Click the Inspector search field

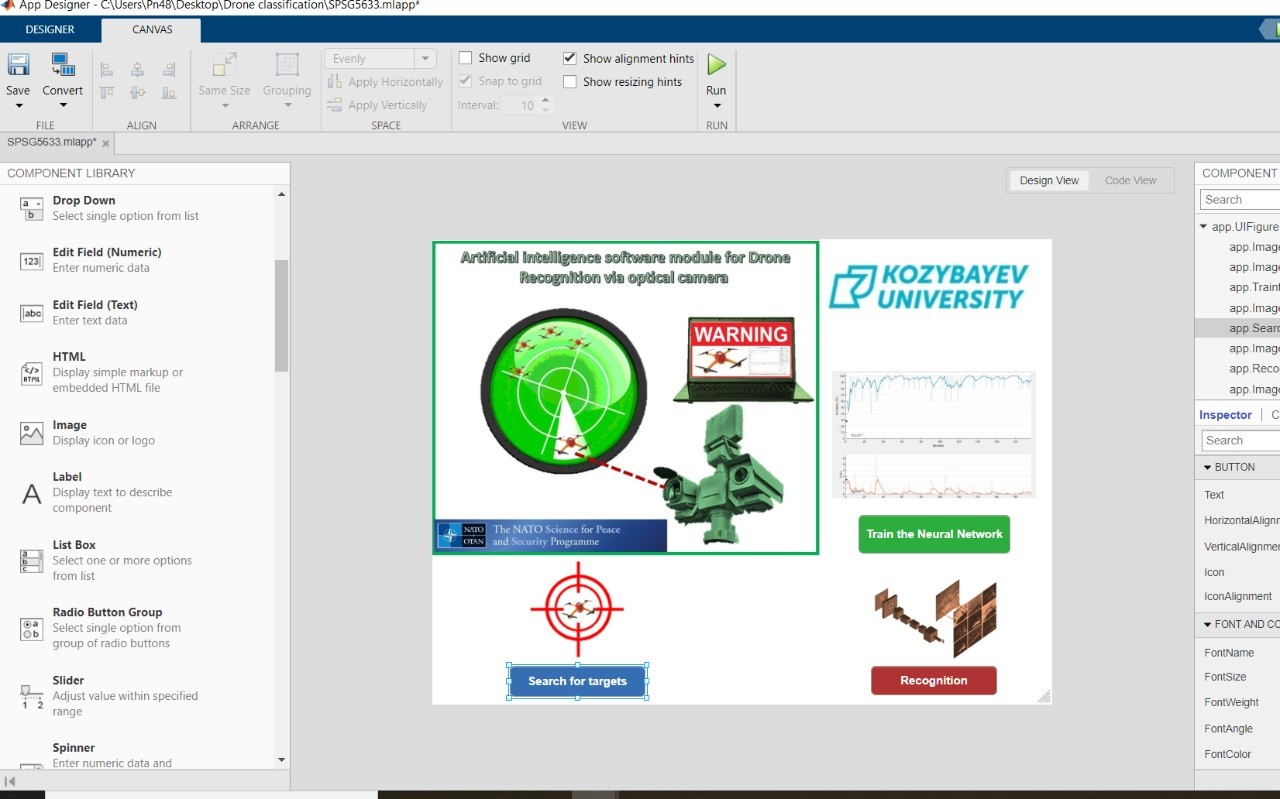(x=1240, y=441)
